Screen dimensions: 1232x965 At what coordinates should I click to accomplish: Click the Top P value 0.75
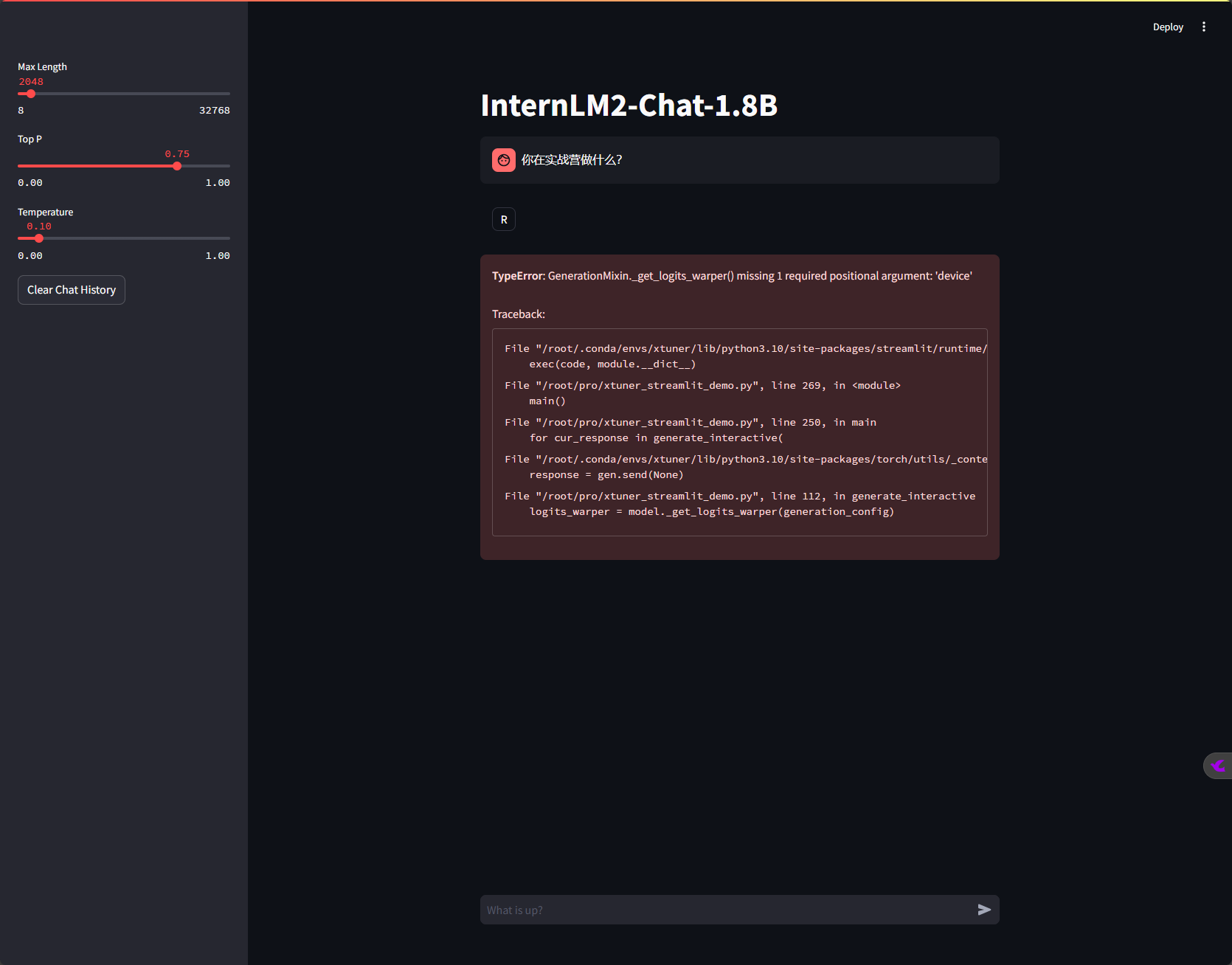(177, 153)
